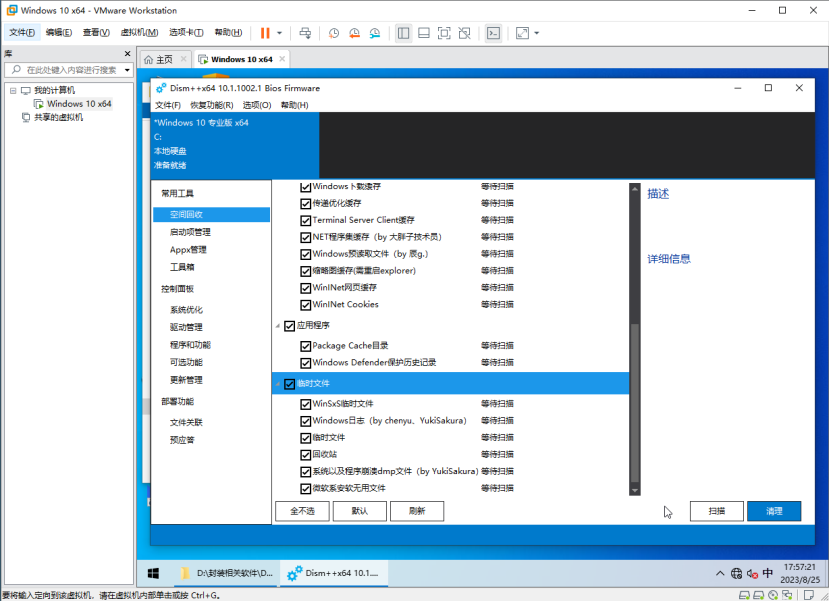Take a snapshot of this virtual machine
829x601 pixels.
[334, 33]
